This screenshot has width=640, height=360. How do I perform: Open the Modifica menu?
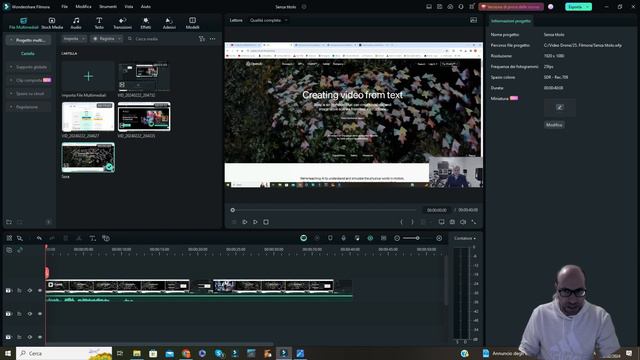pos(83,7)
